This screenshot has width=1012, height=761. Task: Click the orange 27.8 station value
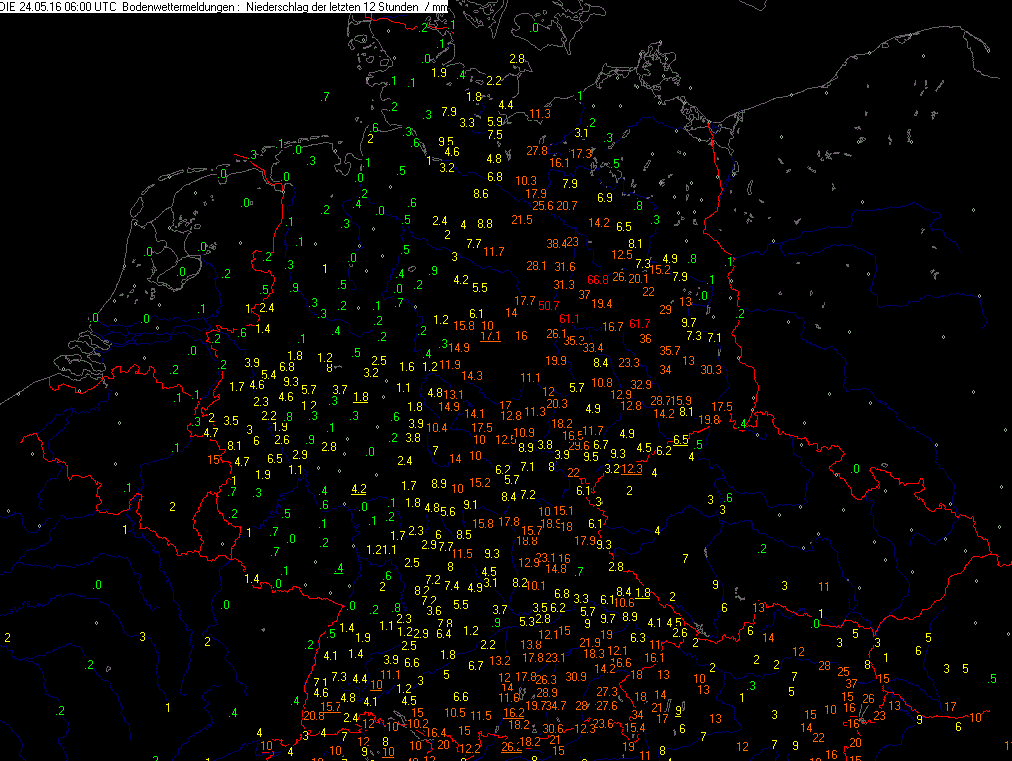coord(537,151)
